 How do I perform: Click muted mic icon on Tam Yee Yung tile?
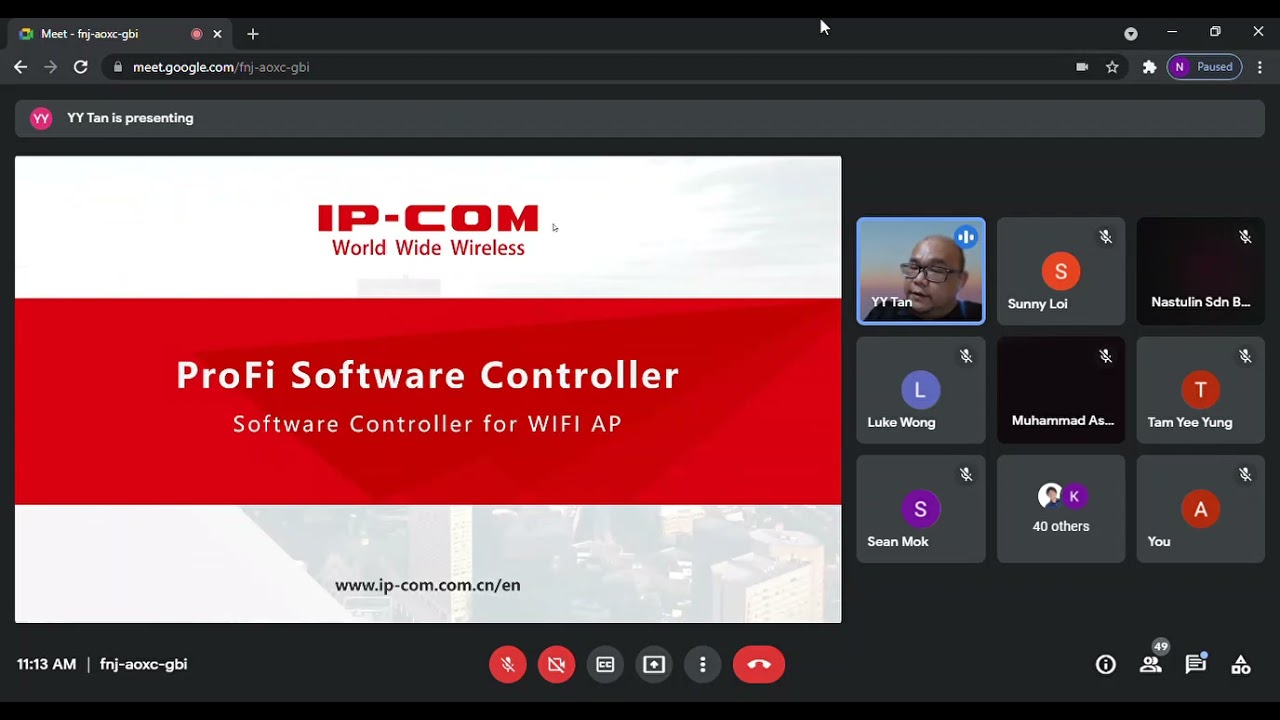coord(1245,356)
